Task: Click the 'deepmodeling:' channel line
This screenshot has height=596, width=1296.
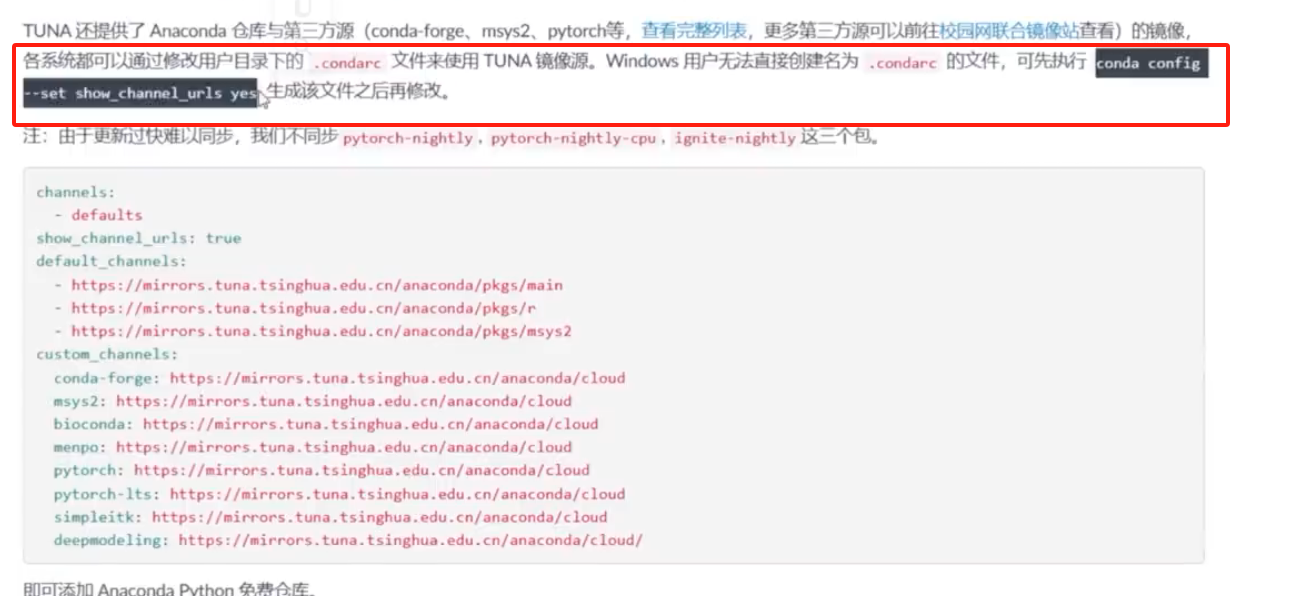Action: (349, 540)
